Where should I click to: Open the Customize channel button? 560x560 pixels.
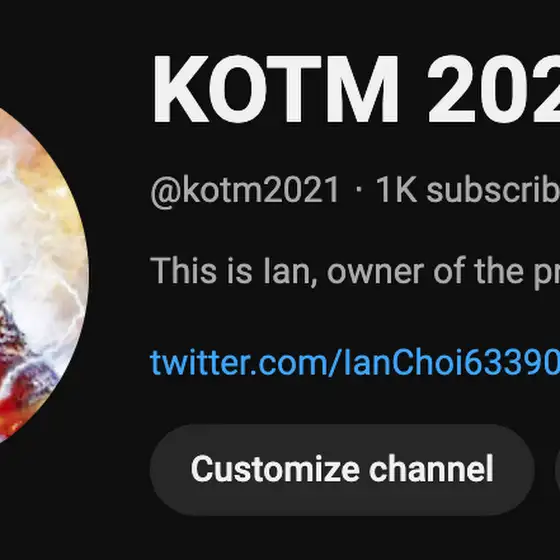coord(342,470)
